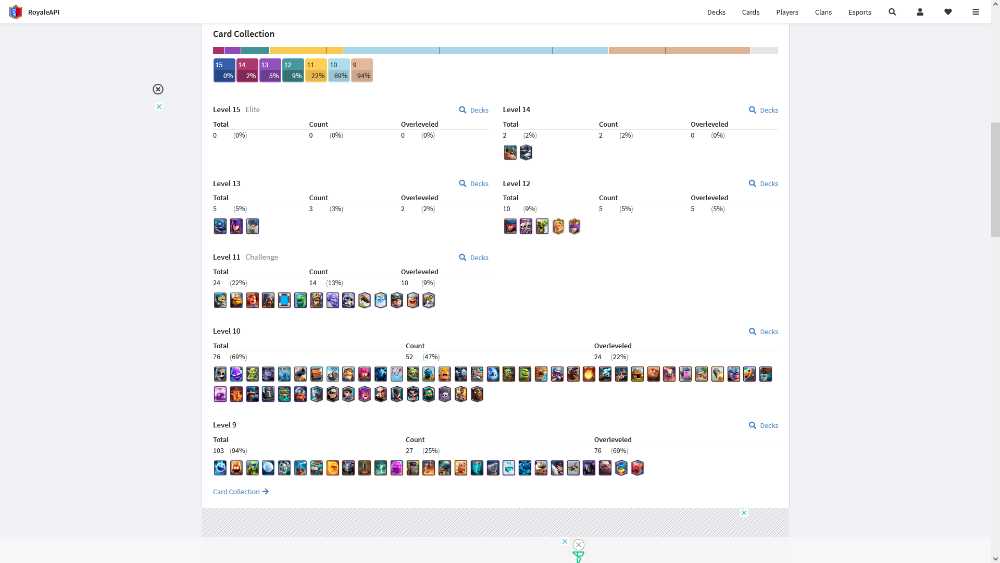The image size is (1000, 563).
Task: Follow the Card Collection arrow link
Action: coord(240,492)
